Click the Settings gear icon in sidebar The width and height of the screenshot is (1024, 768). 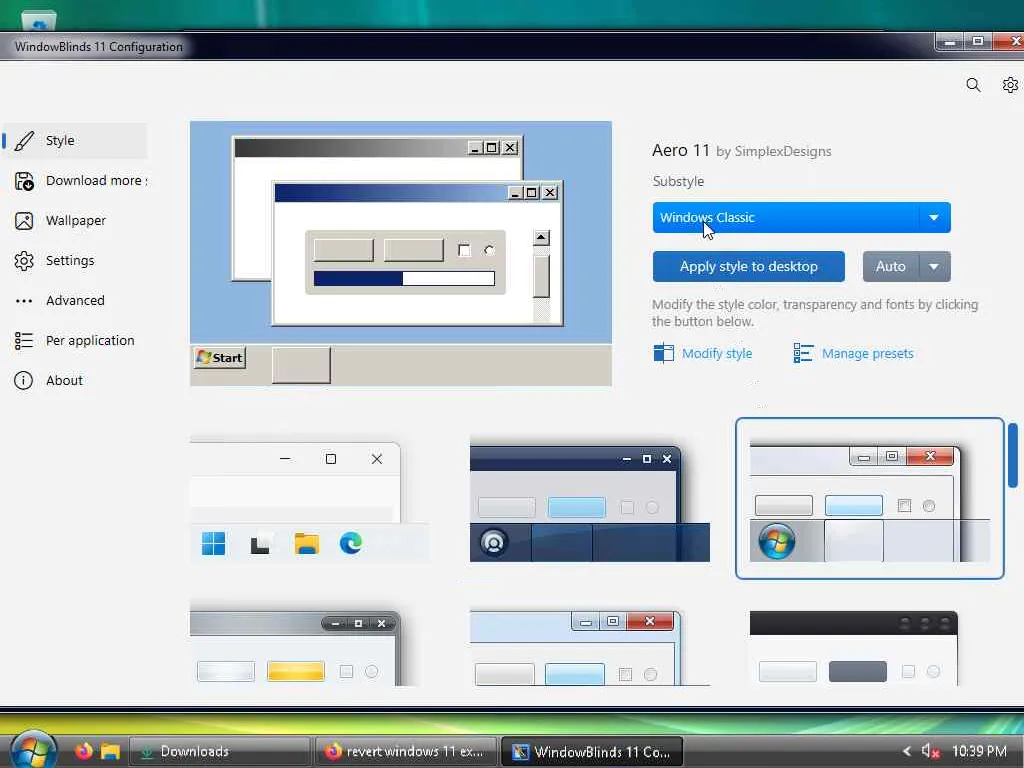[x=24, y=261]
